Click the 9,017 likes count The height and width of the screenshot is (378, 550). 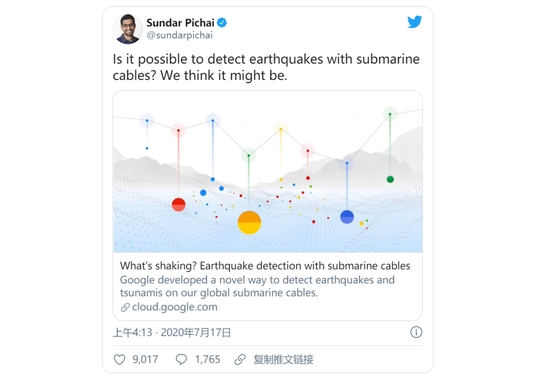(145, 359)
